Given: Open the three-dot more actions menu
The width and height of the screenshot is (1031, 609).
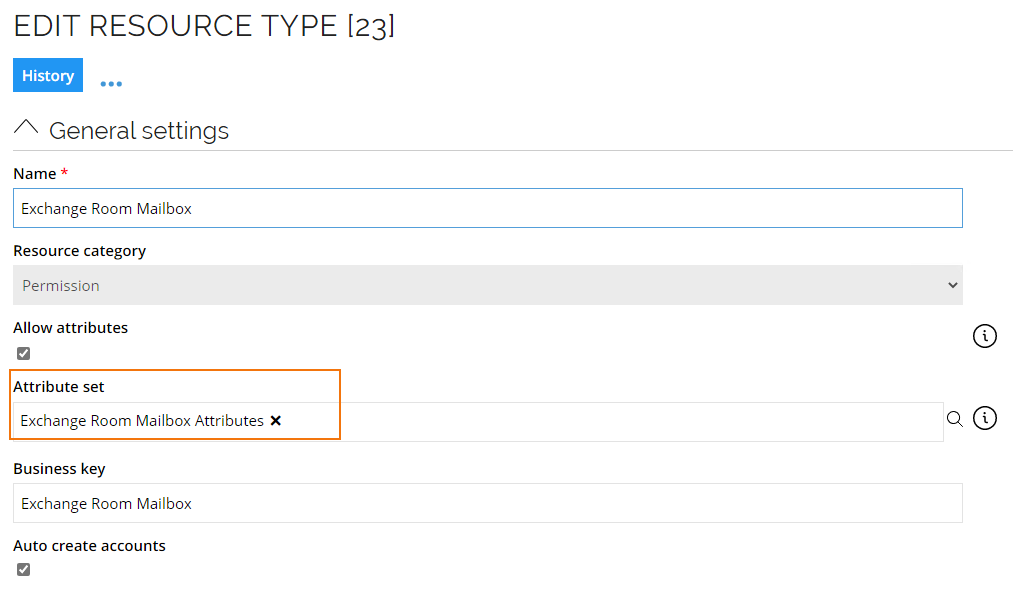Looking at the screenshot, I should click(111, 84).
